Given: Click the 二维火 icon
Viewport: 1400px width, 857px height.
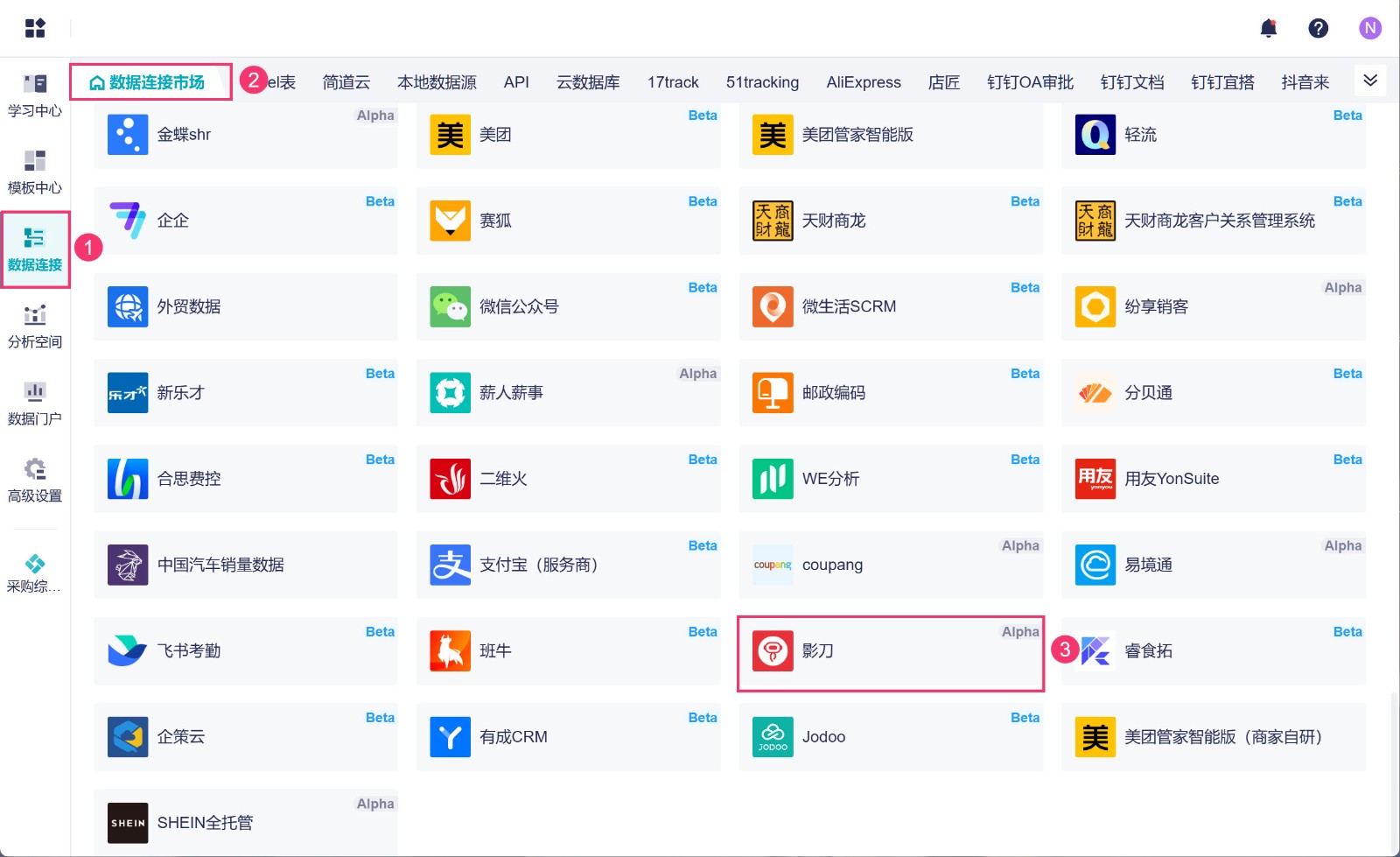Looking at the screenshot, I should tap(451, 479).
